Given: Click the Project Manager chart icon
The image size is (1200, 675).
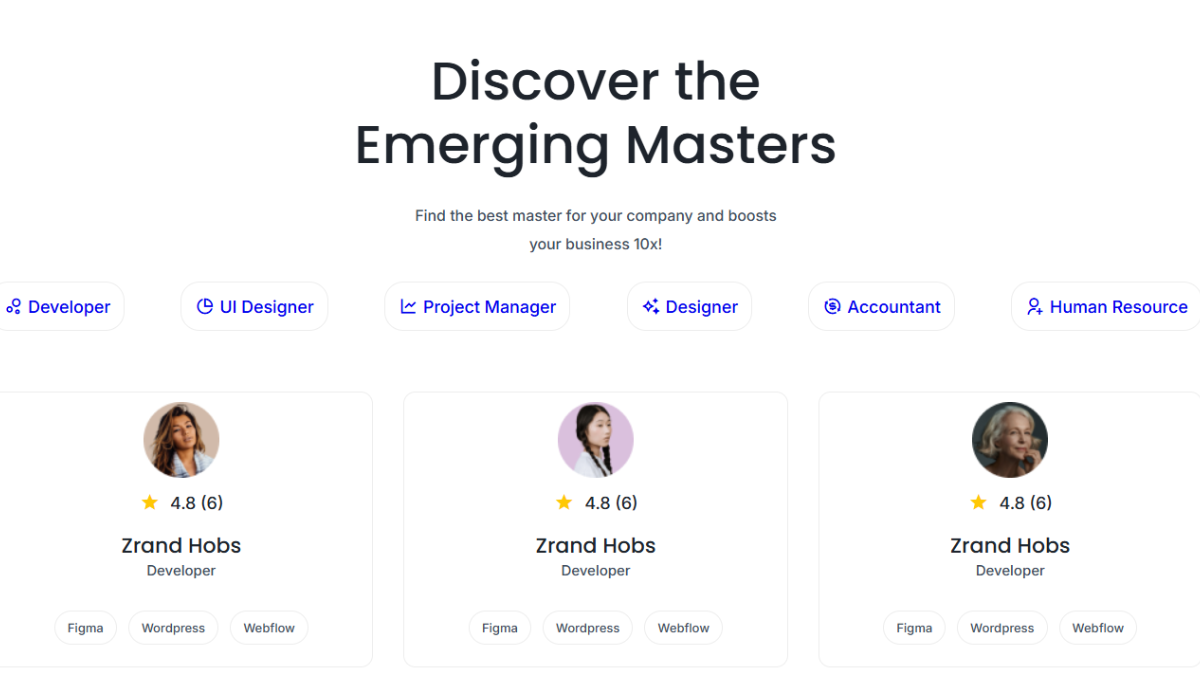Looking at the screenshot, I should [x=408, y=307].
